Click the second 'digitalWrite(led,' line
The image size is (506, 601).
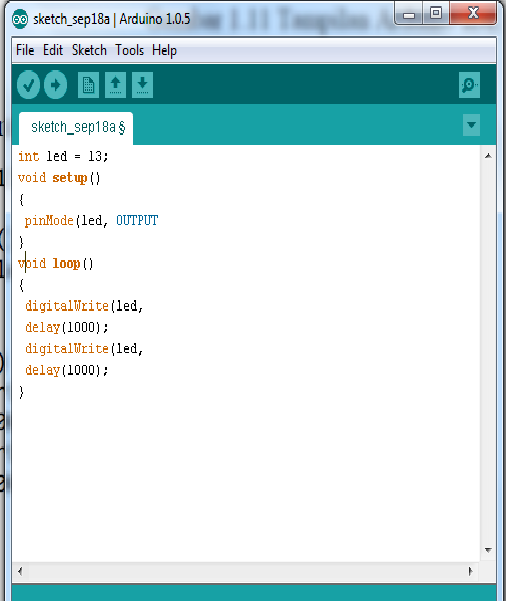tap(84, 349)
